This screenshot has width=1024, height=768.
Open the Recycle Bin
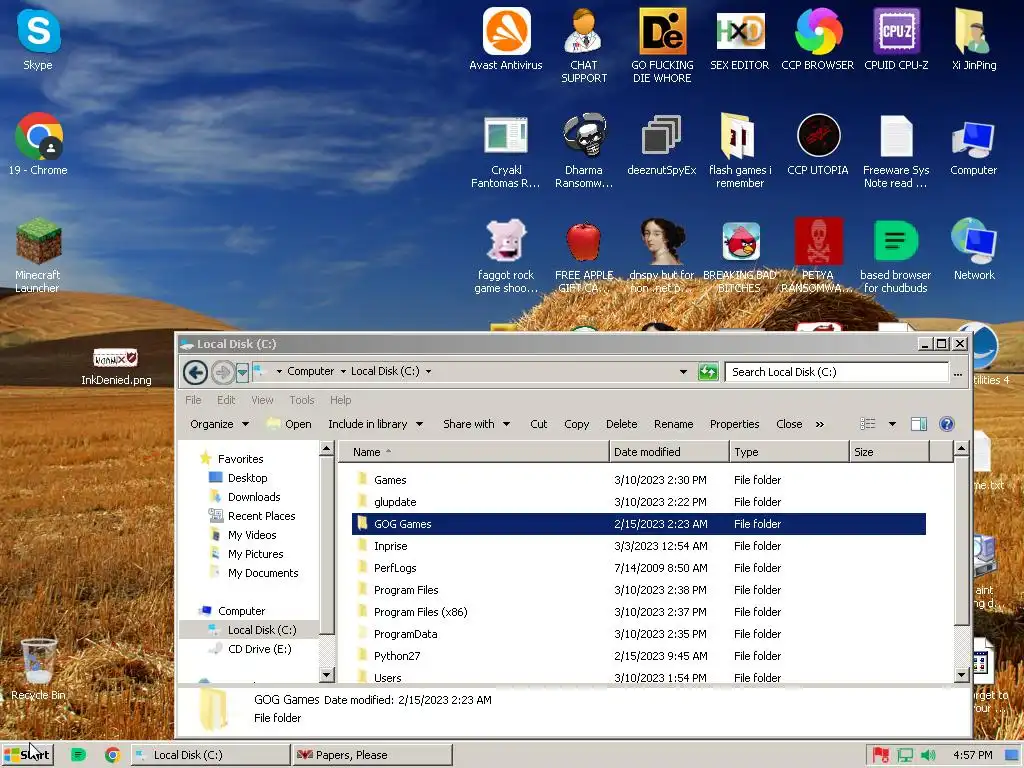click(39, 669)
